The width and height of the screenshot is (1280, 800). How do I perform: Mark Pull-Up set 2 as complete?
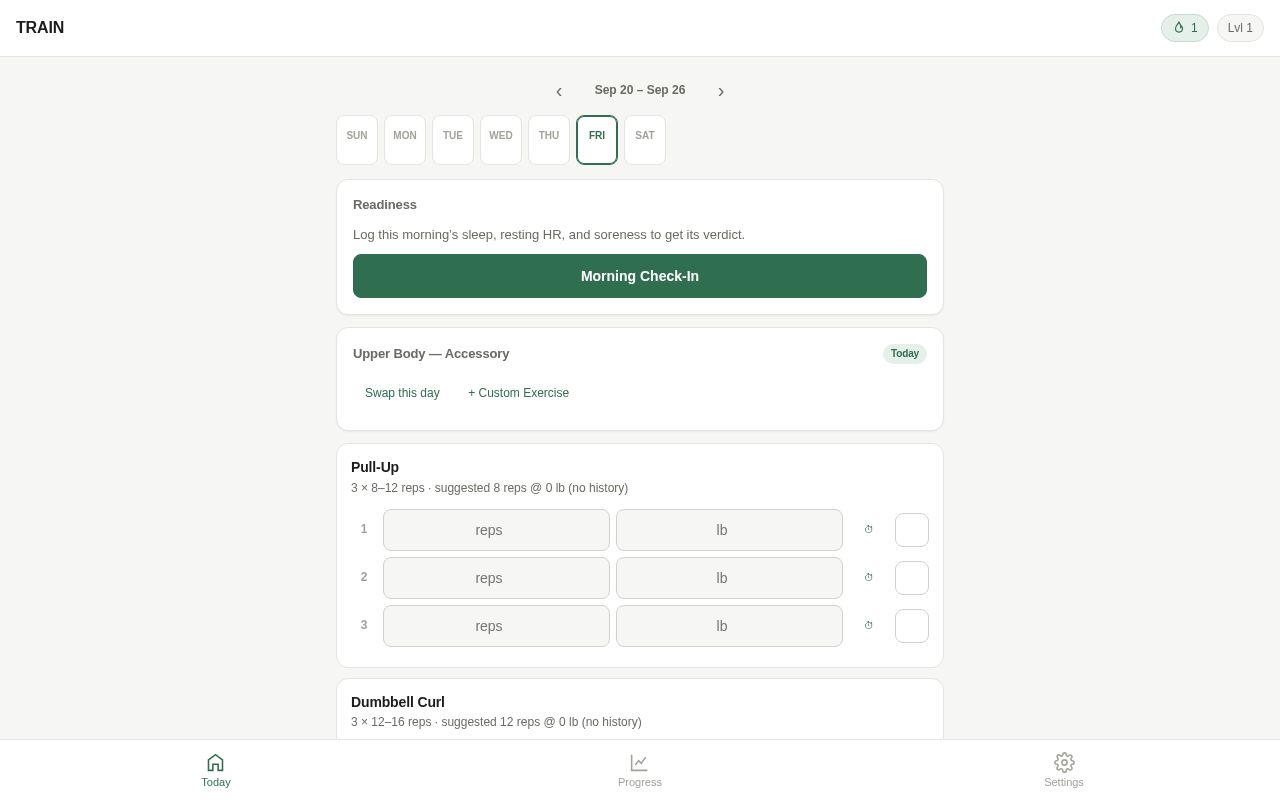[x=912, y=578]
